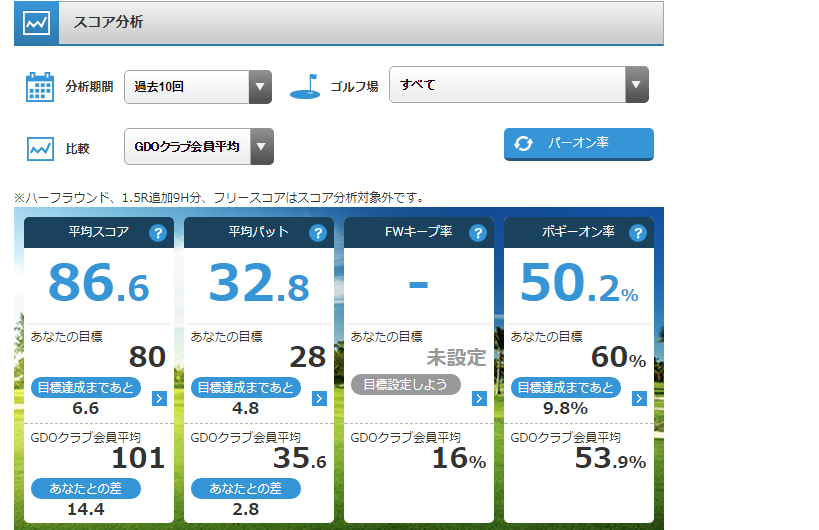The height and width of the screenshot is (530, 819).
Task: Click the 86.6 average score value
Action: pos(98,284)
